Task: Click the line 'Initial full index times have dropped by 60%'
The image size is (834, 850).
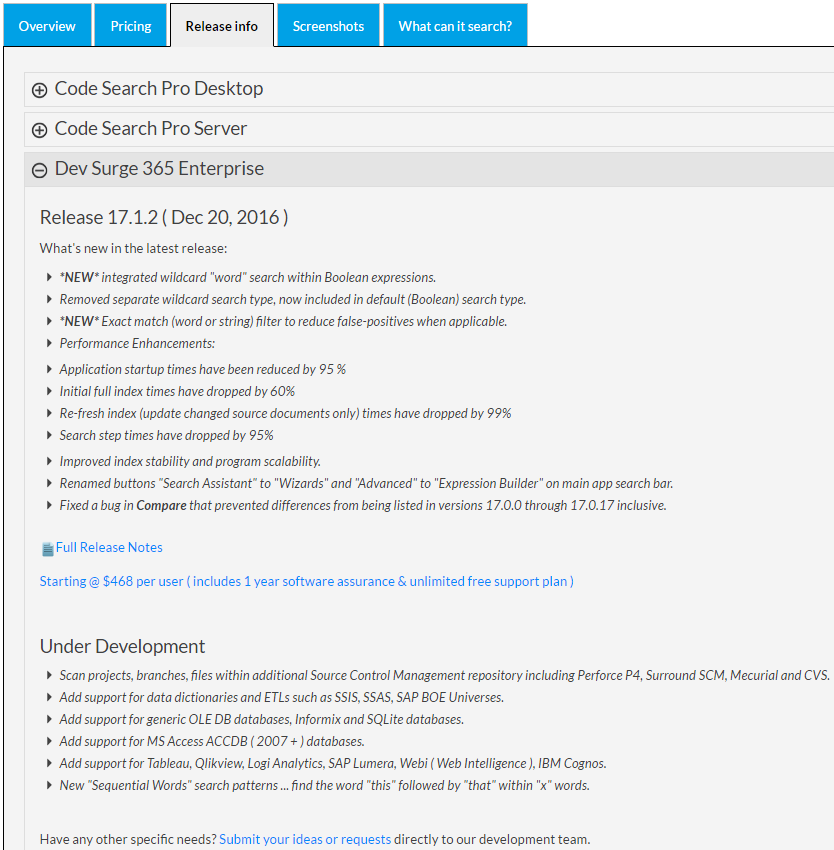Action: point(177,391)
